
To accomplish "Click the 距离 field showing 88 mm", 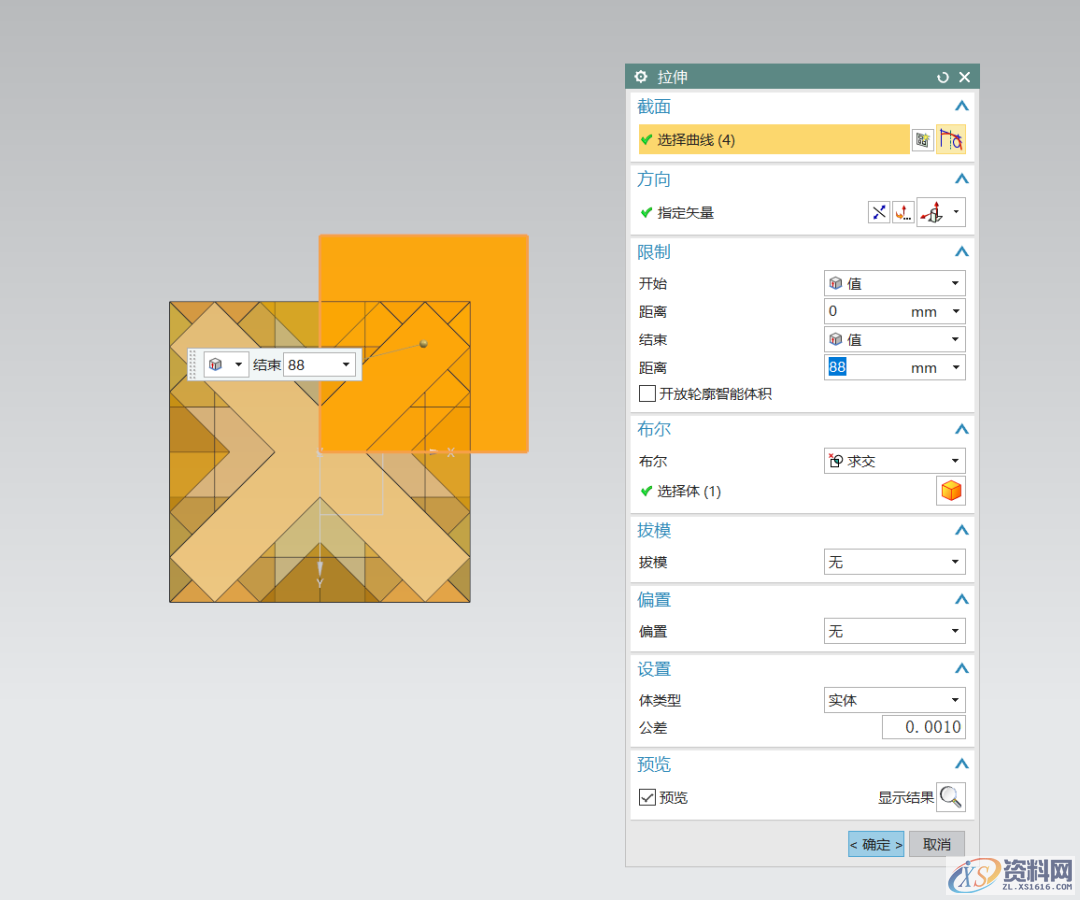I will tap(880, 367).
